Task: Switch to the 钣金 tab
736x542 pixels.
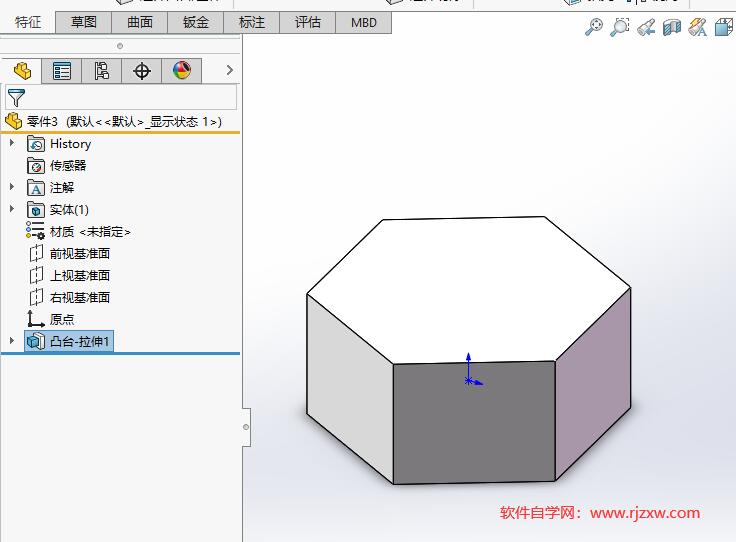Action: [x=196, y=23]
